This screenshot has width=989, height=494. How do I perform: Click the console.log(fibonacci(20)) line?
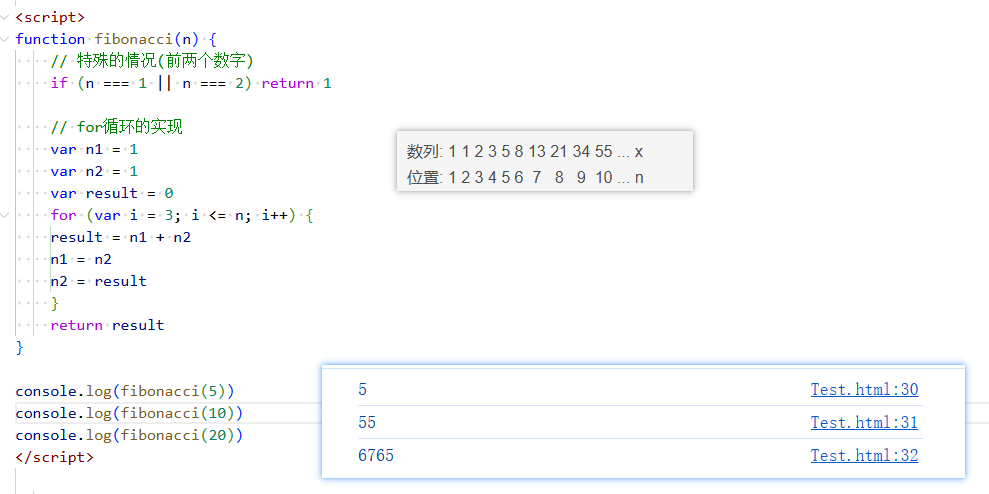(129, 435)
